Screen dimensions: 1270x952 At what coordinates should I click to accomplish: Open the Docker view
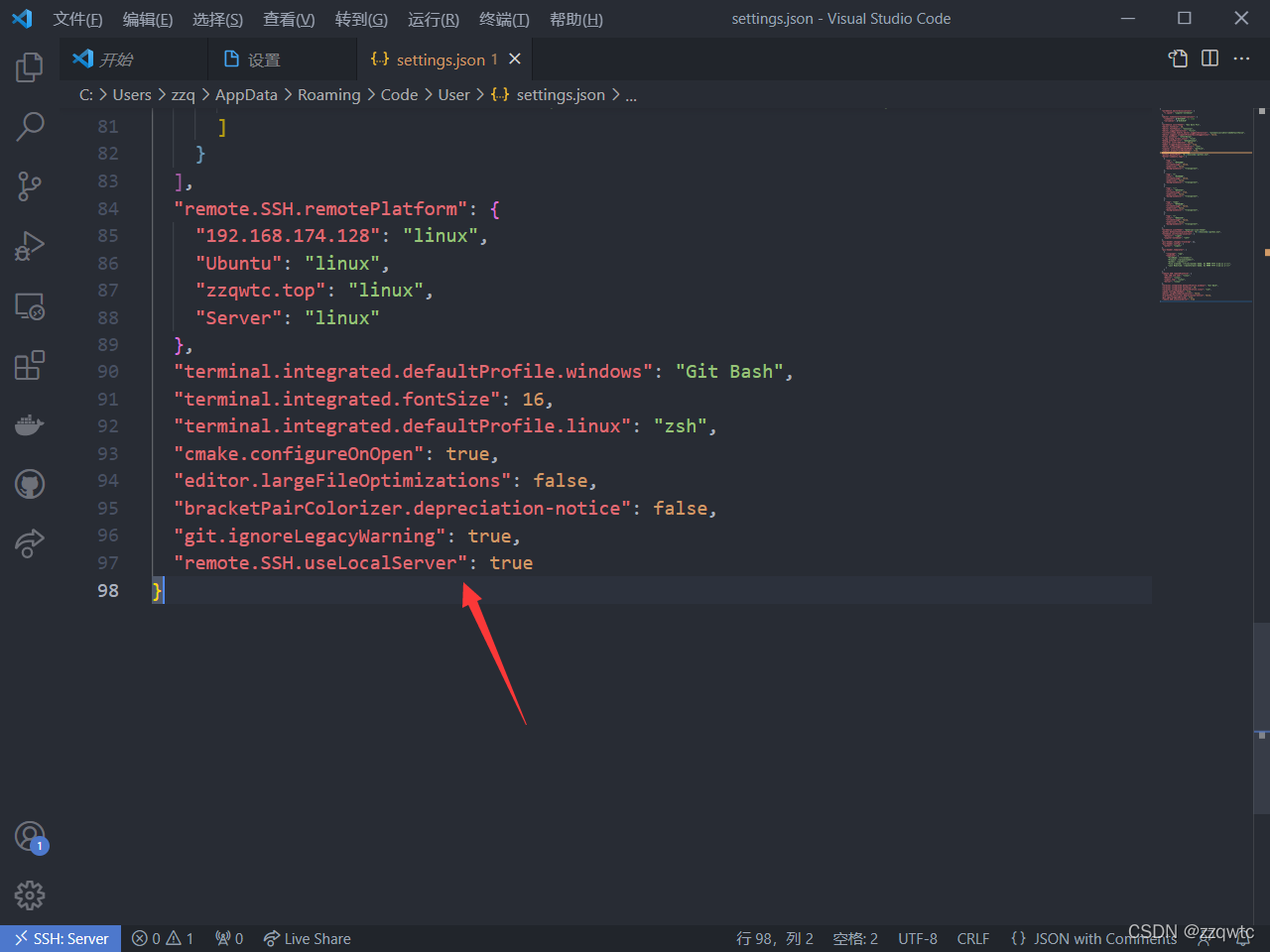point(30,424)
